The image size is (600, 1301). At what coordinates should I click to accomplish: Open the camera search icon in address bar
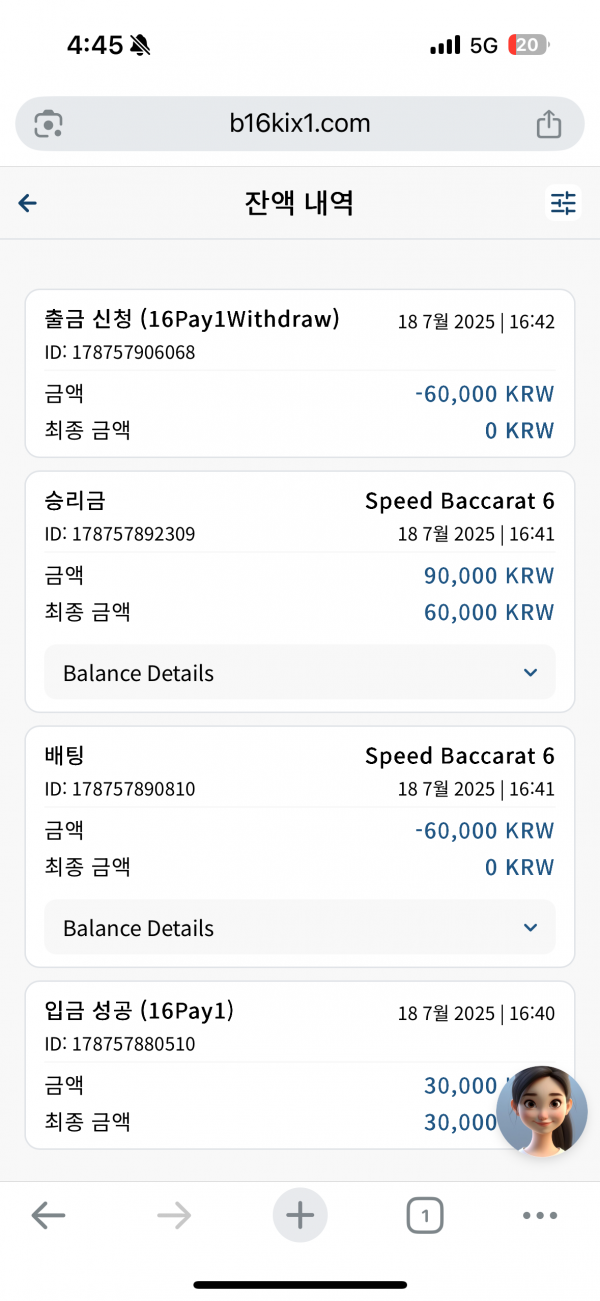click(x=48, y=124)
